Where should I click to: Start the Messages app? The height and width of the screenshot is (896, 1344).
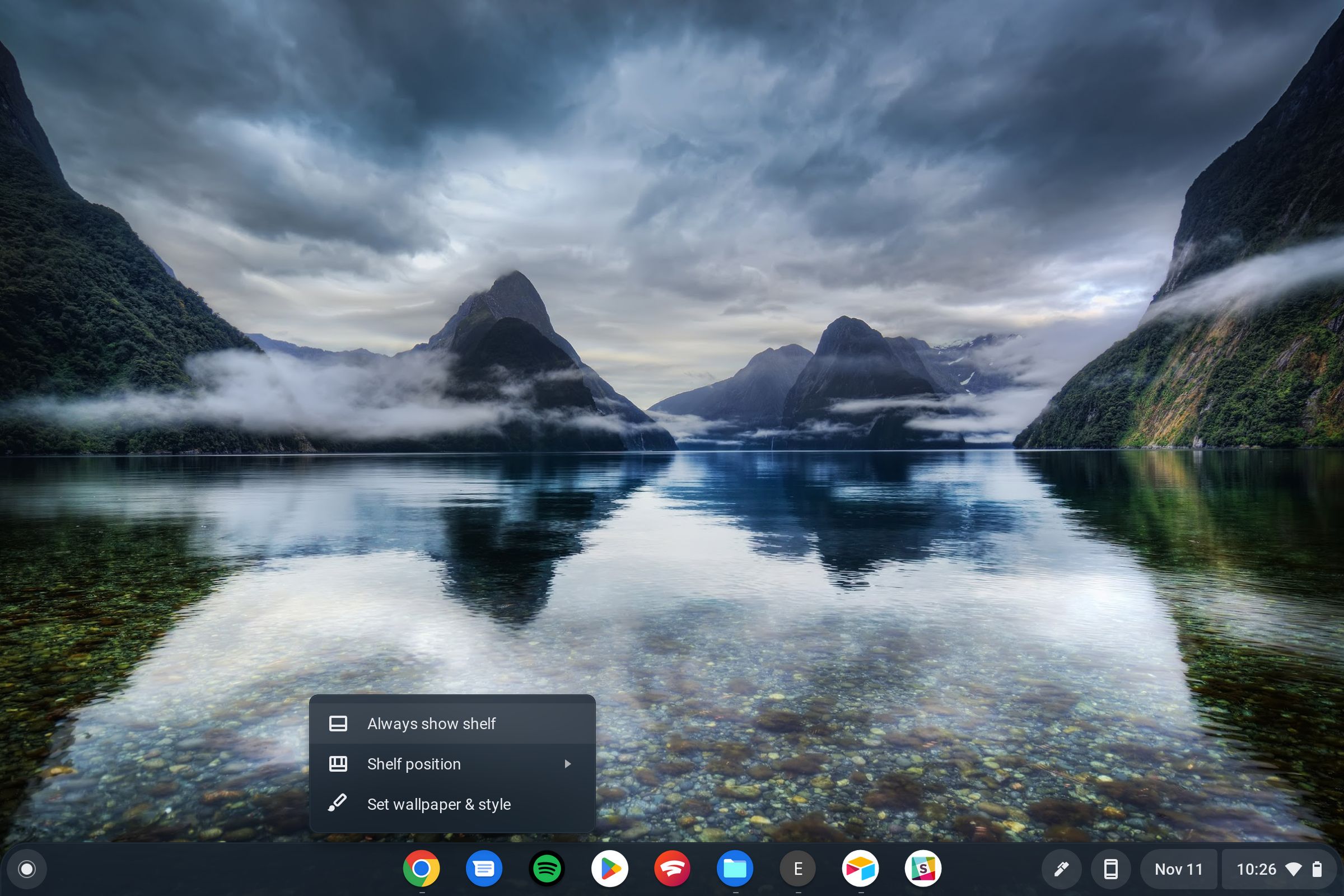tap(484, 869)
